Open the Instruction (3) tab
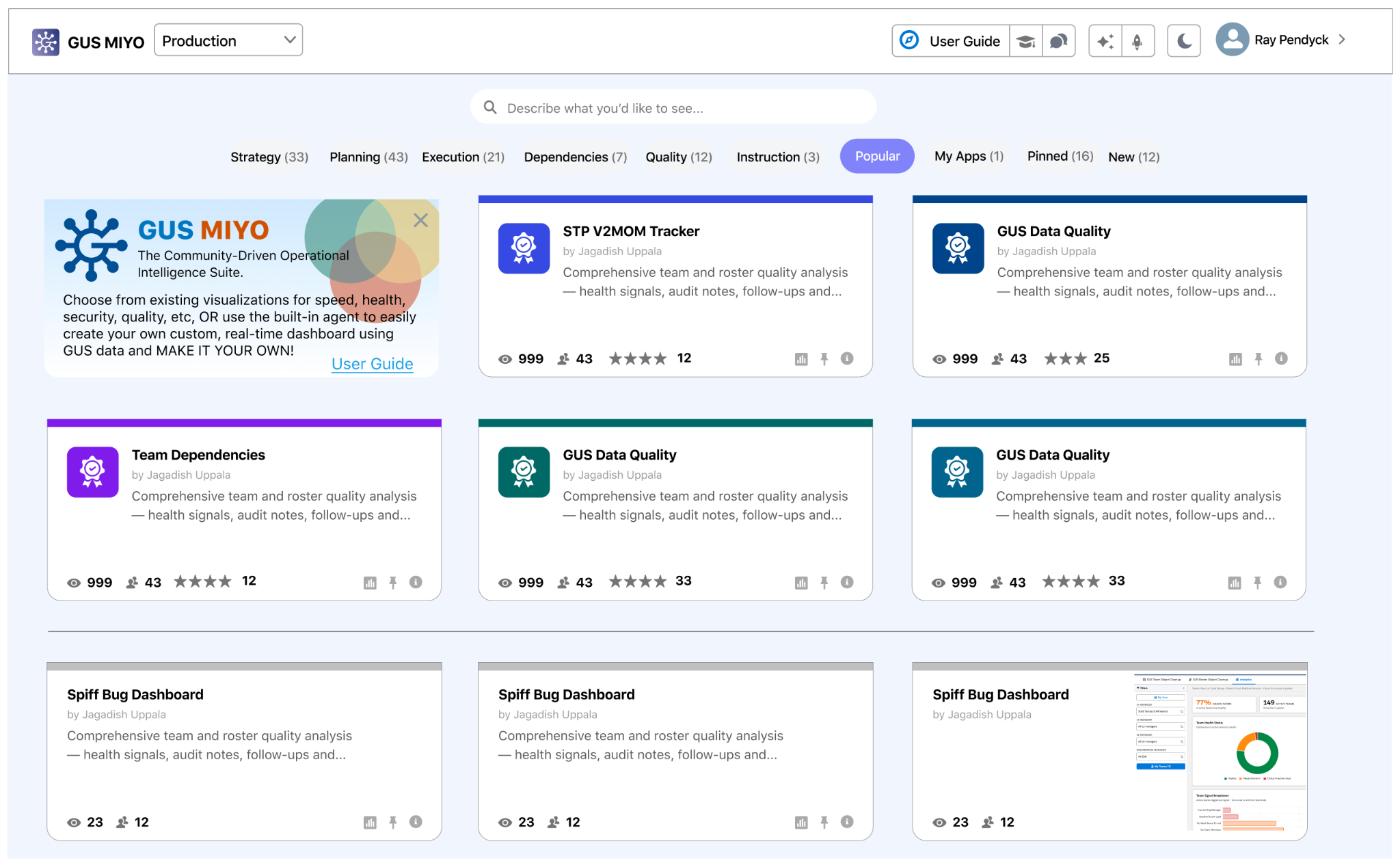Image resolution: width=1400 pixels, height=859 pixels. [778, 157]
